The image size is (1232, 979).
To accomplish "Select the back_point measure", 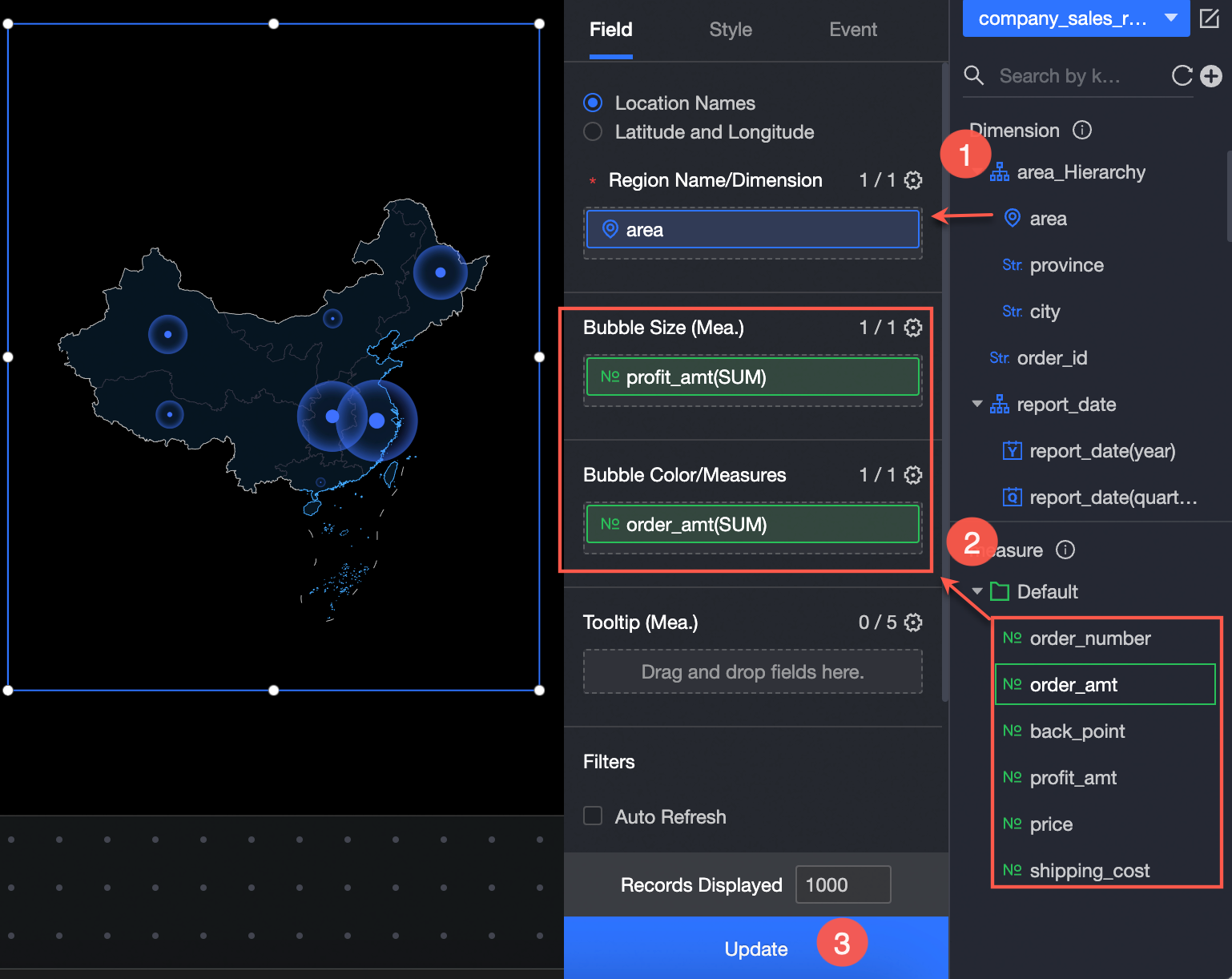I will (1077, 731).
